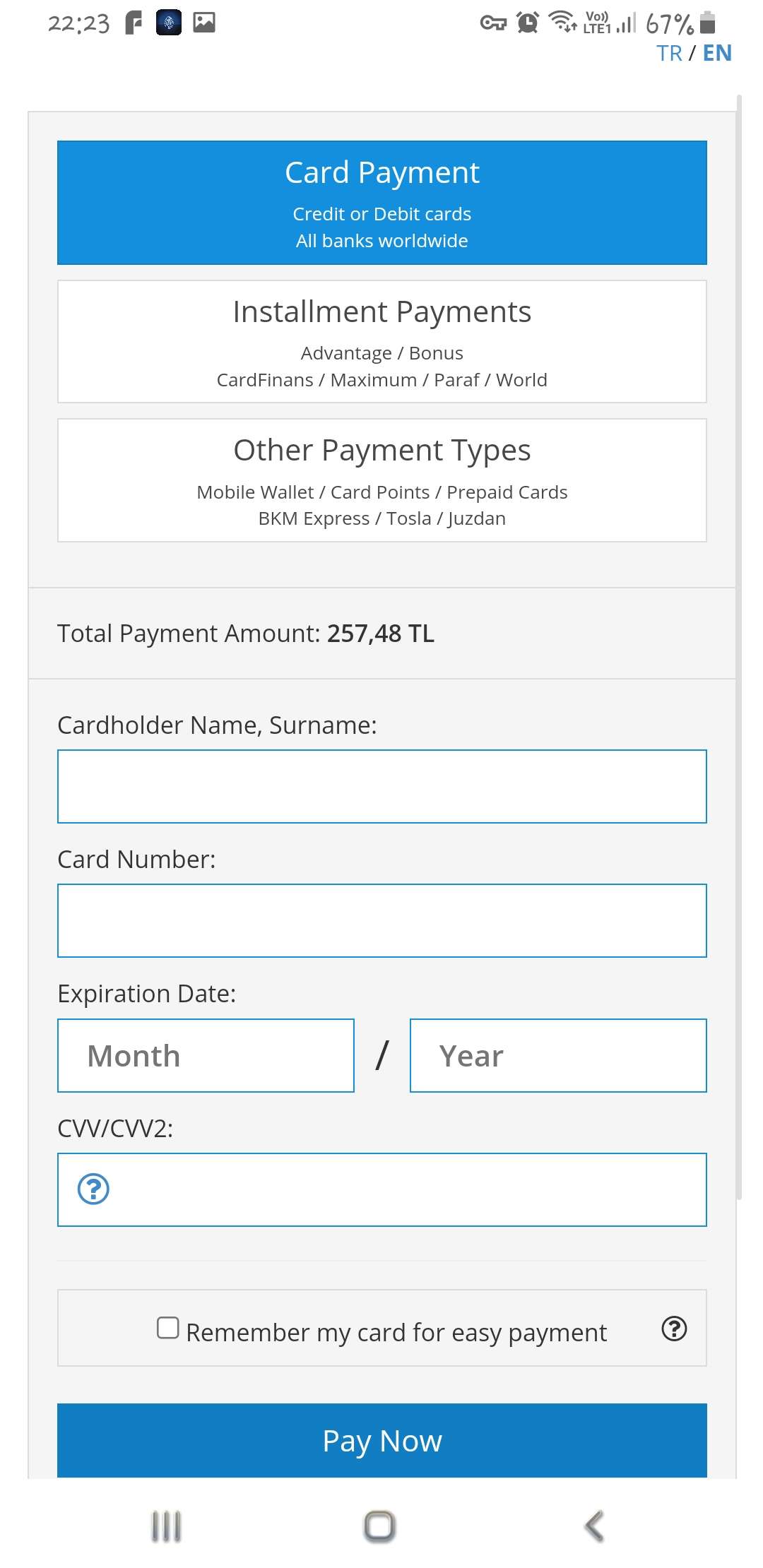Open the expiration Month dropdown

(206, 1055)
